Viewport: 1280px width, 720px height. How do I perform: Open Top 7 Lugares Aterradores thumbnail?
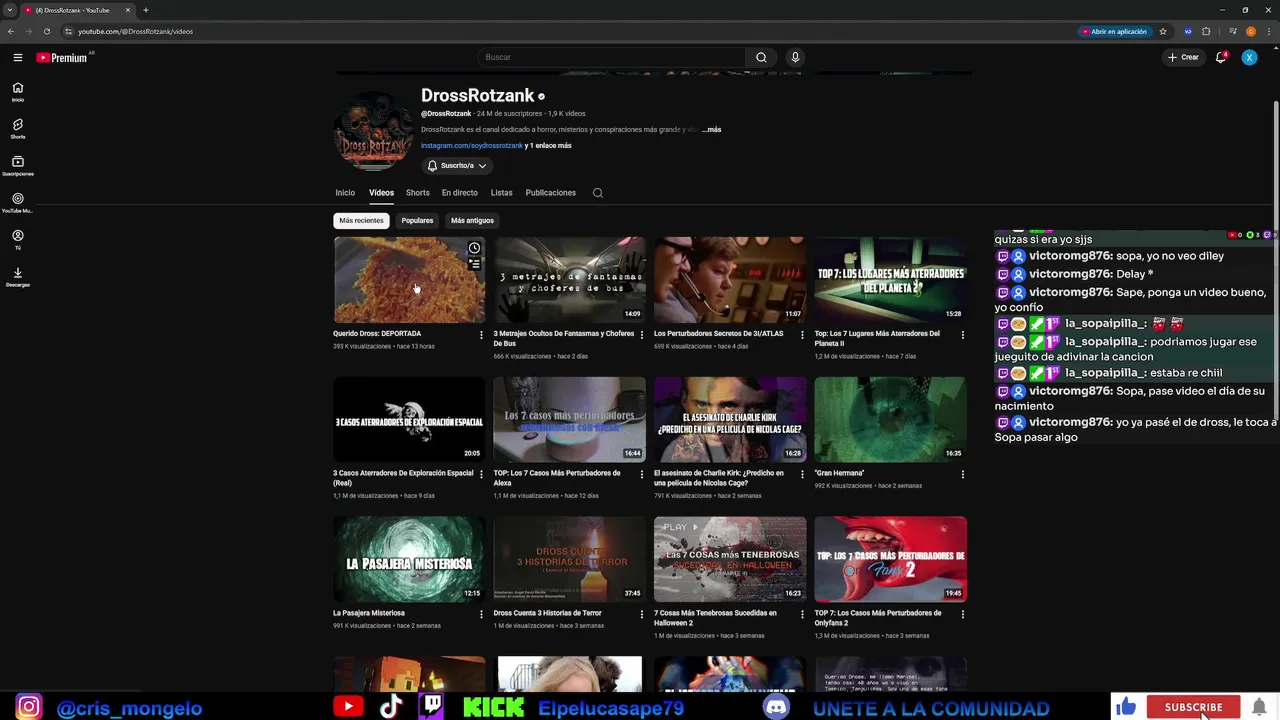point(891,280)
